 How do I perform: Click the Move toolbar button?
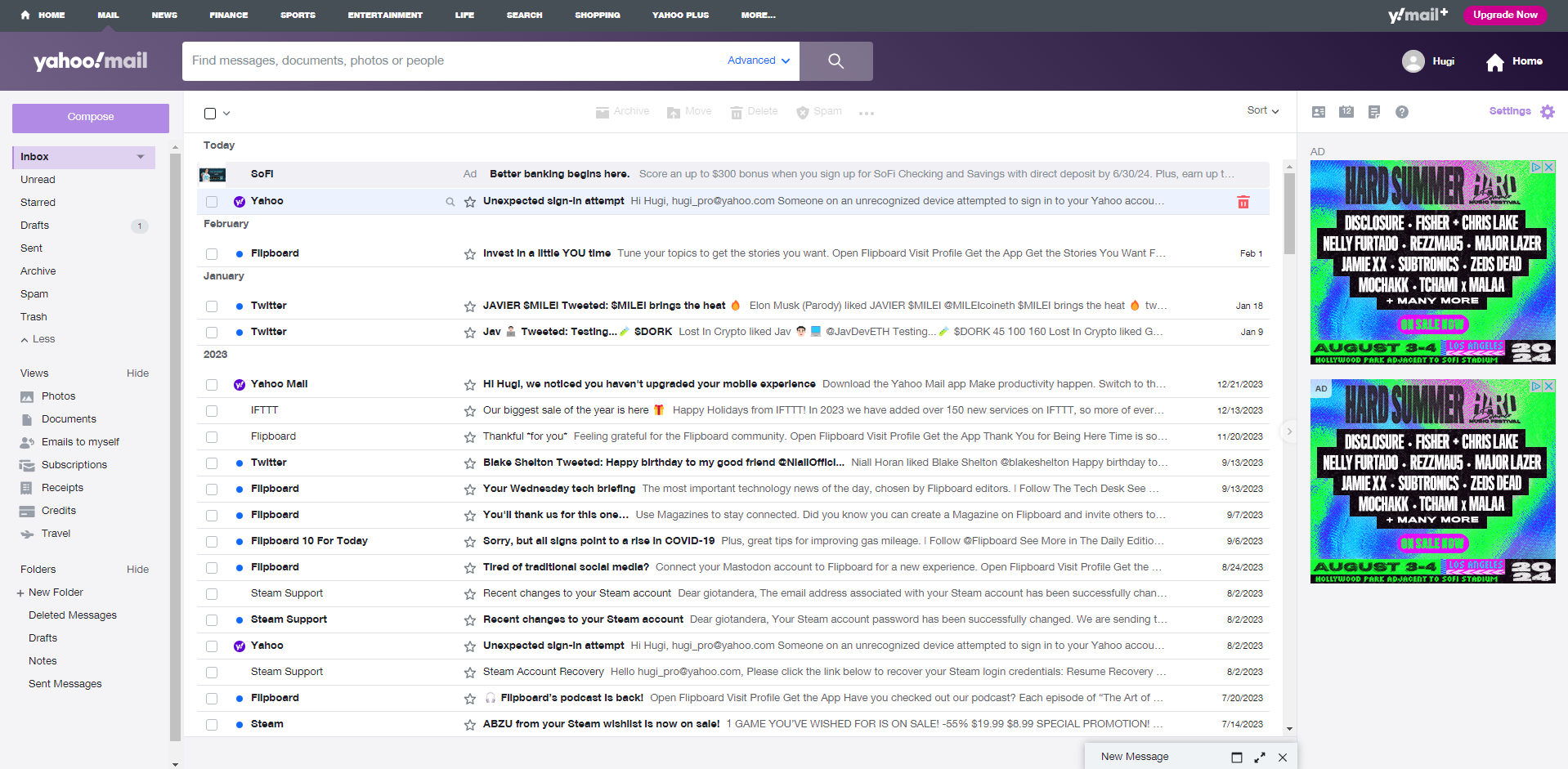[x=689, y=112]
